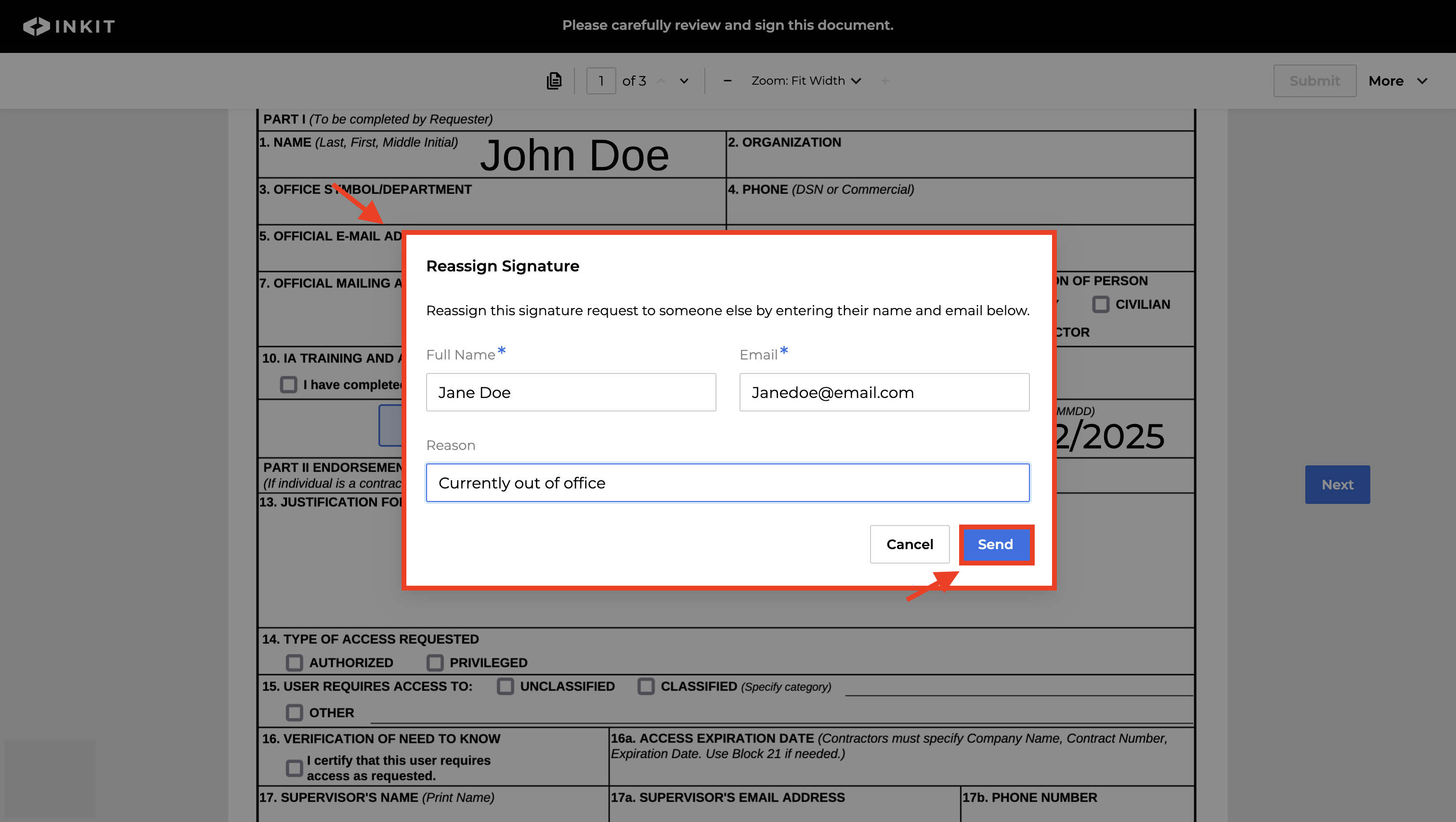Viewport: 1456px width, 822px height.
Task: Click the blue Next button
Action: point(1337,485)
